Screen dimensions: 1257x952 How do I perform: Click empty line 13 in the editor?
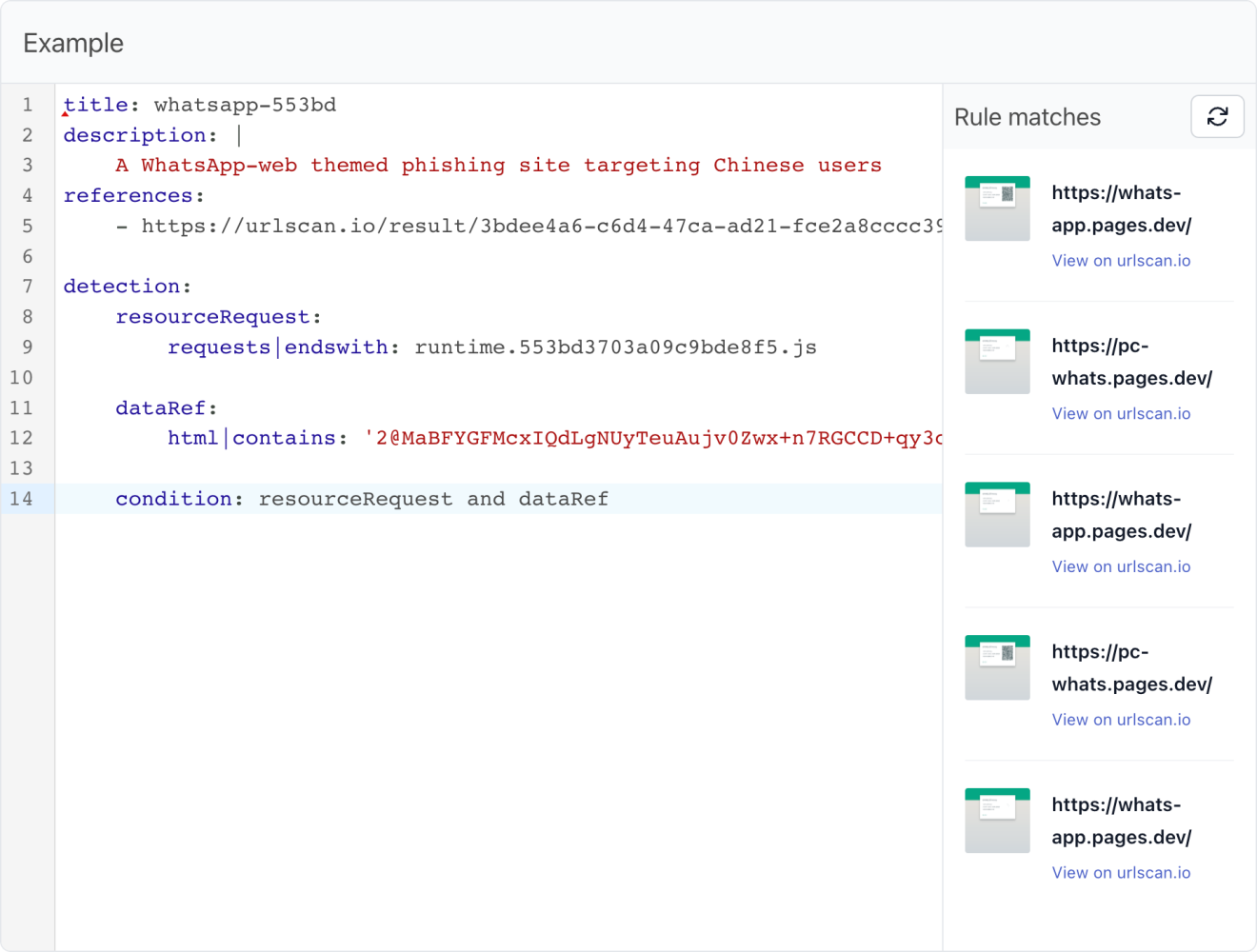click(x=499, y=468)
